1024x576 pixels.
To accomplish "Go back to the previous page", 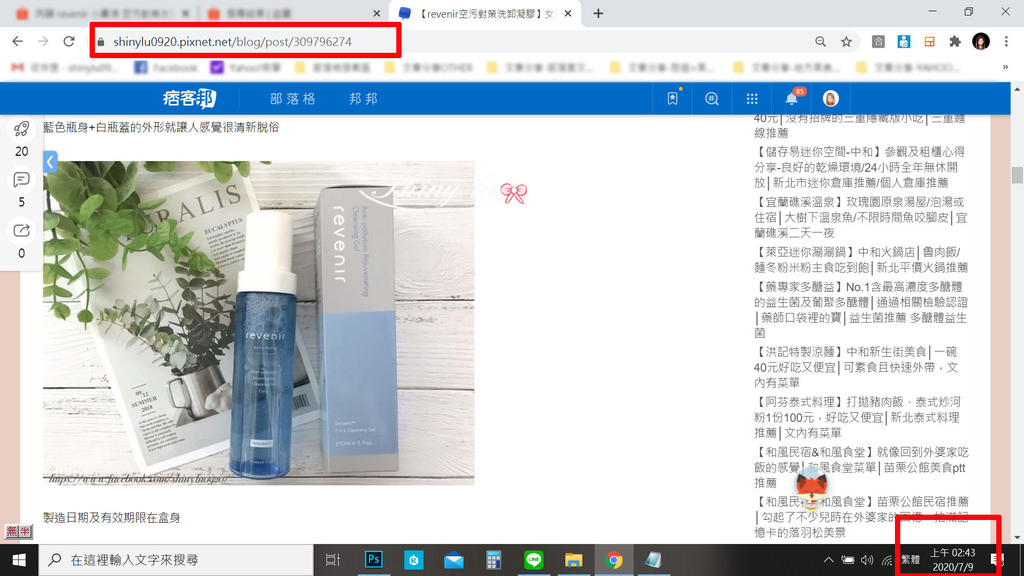I will click(x=18, y=41).
